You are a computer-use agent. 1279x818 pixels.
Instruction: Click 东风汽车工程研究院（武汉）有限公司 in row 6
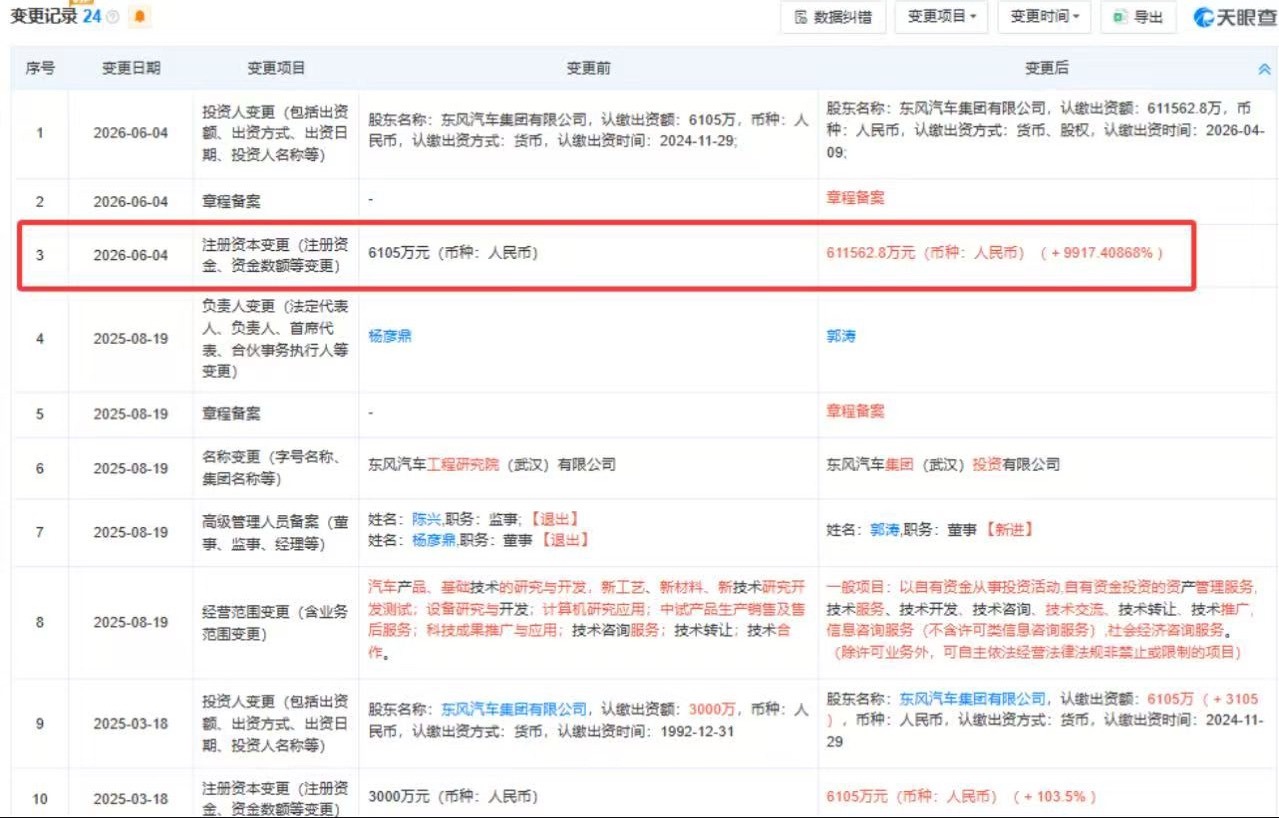(x=492, y=465)
